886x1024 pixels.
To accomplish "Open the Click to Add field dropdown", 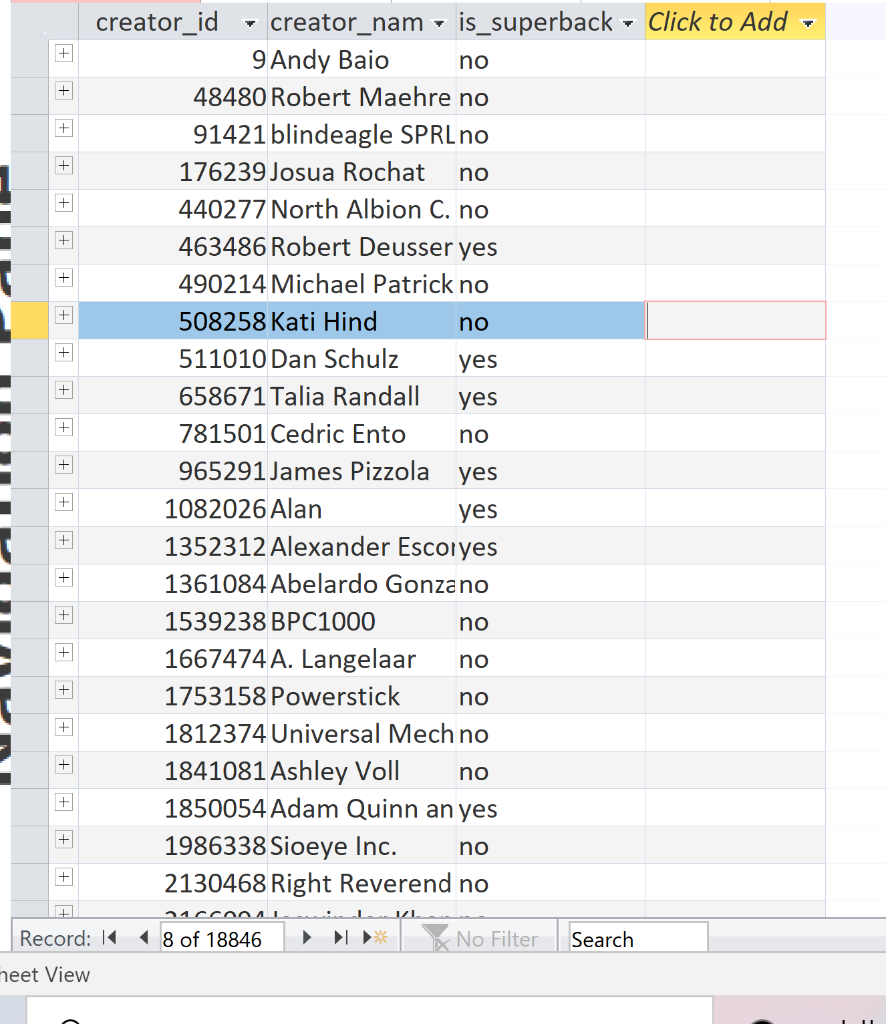I will 809,22.
